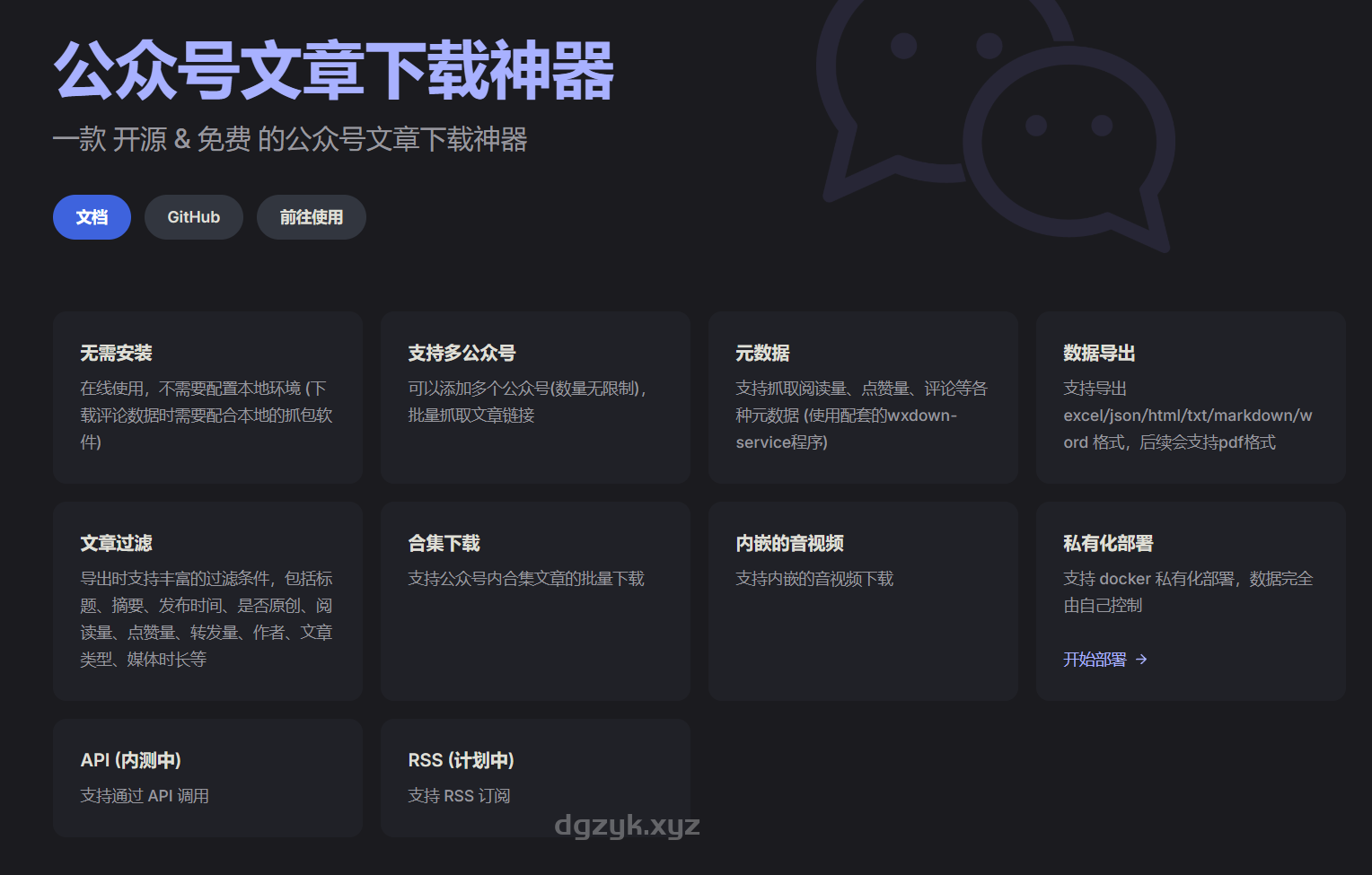
Task: Click the RSS (计划中) card heading
Action: (x=461, y=760)
